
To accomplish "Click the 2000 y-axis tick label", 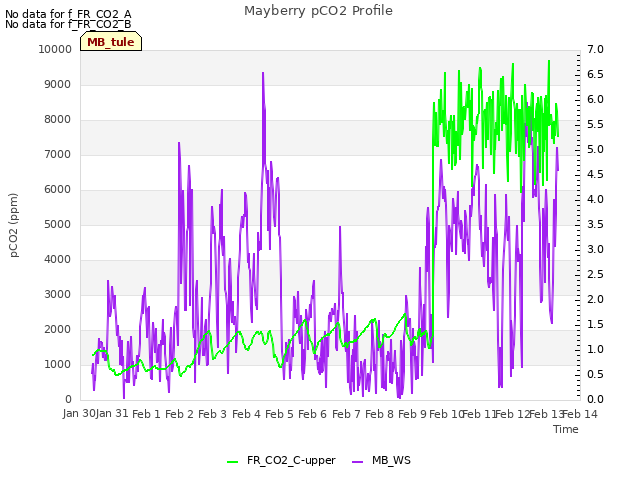I will pyautogui.click(x=58, y=330).
